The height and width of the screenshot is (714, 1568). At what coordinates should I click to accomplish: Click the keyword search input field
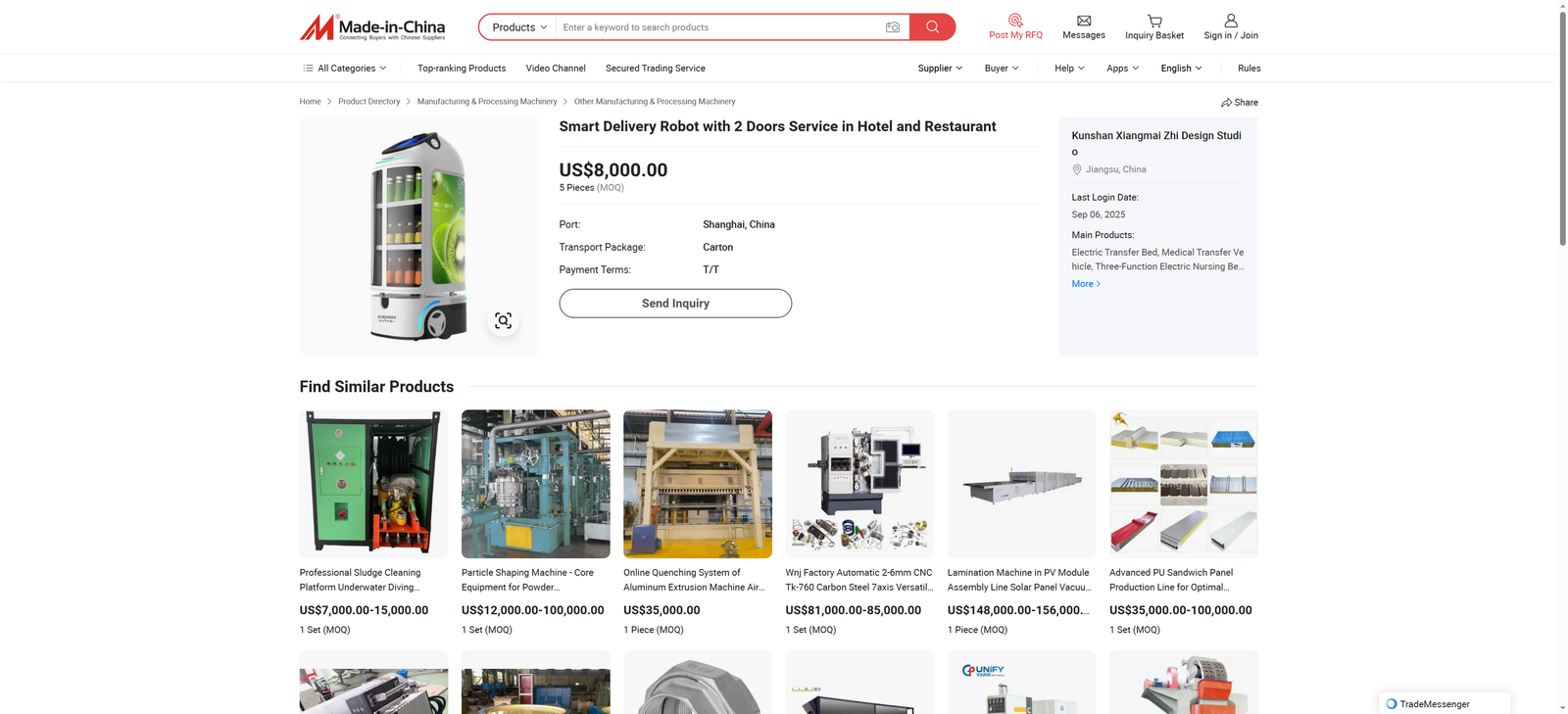(720, 27)
